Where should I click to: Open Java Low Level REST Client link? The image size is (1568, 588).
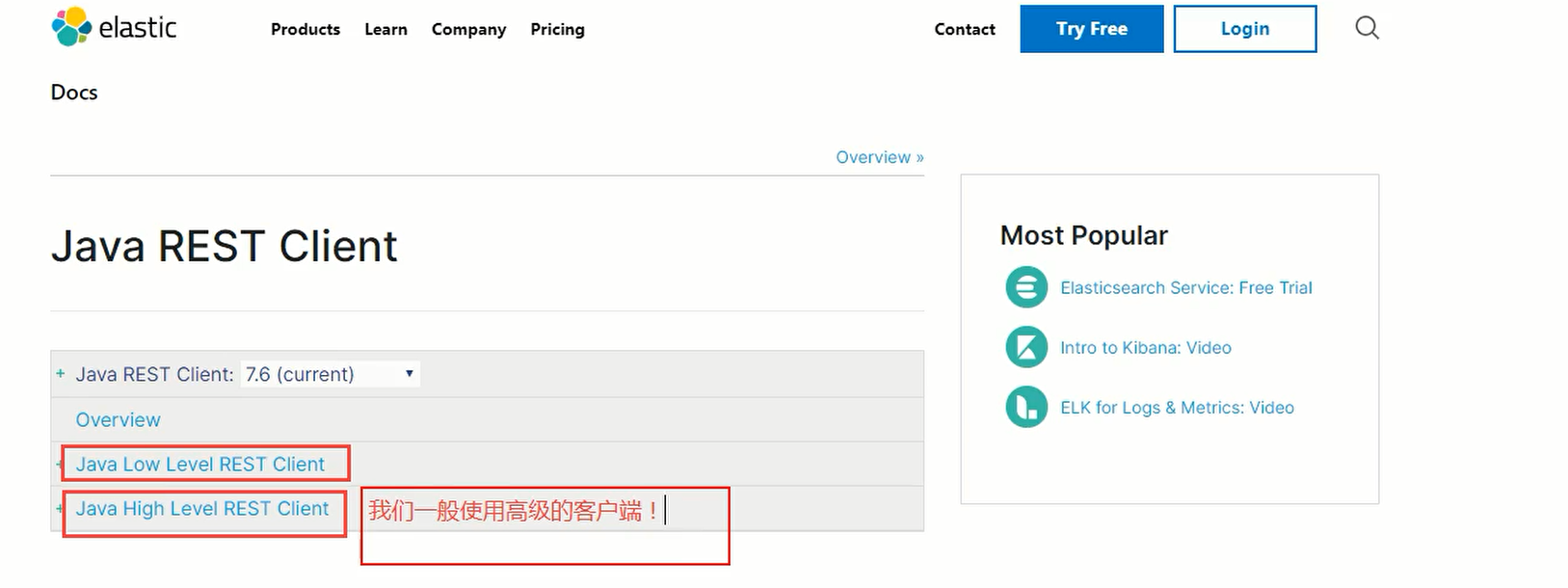pos(200,465)
